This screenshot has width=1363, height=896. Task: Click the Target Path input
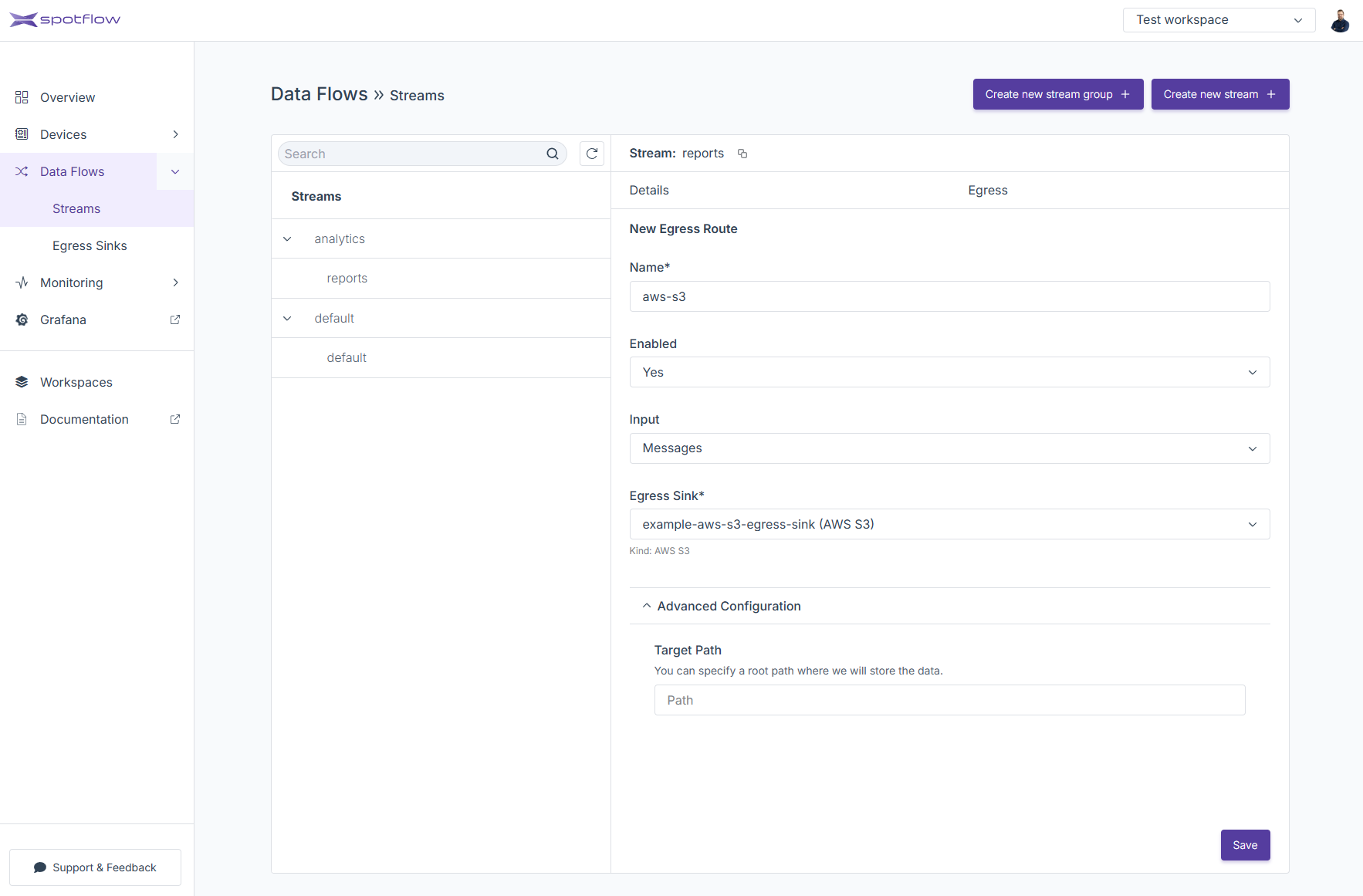click(x=949, y=700)
